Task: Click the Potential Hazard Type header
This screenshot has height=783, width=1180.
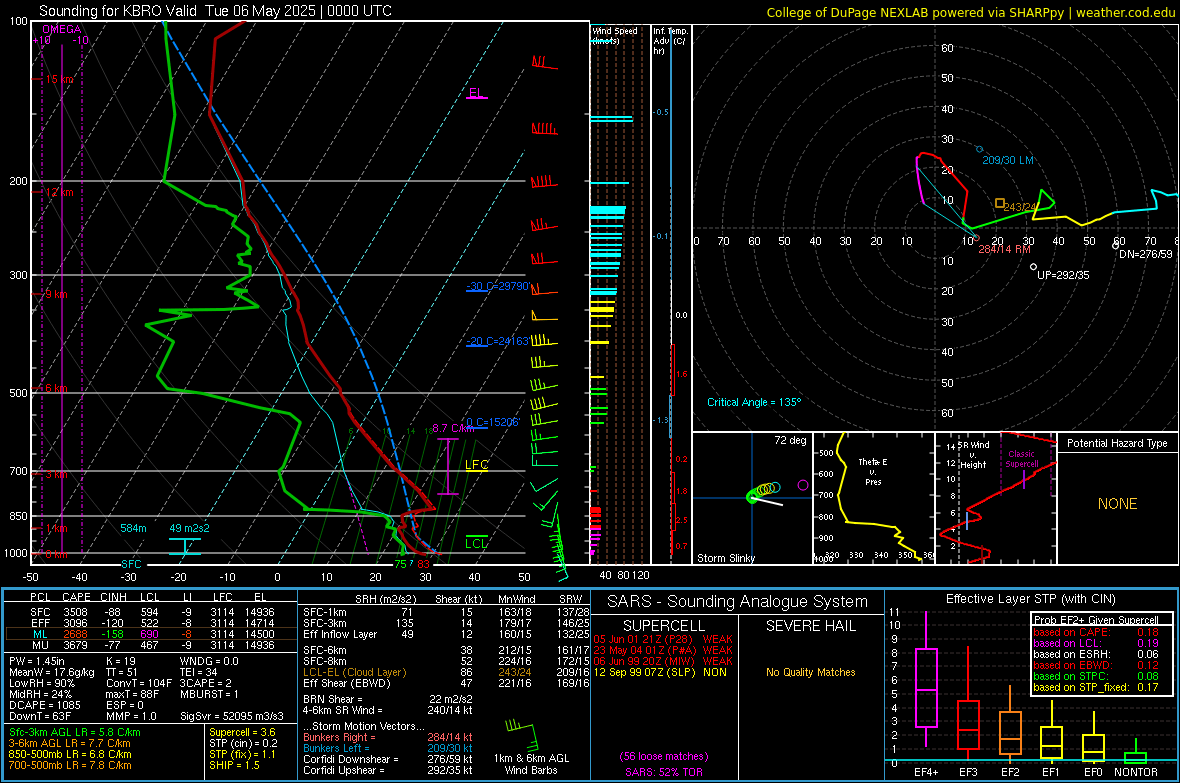Action: point(1117,443)
